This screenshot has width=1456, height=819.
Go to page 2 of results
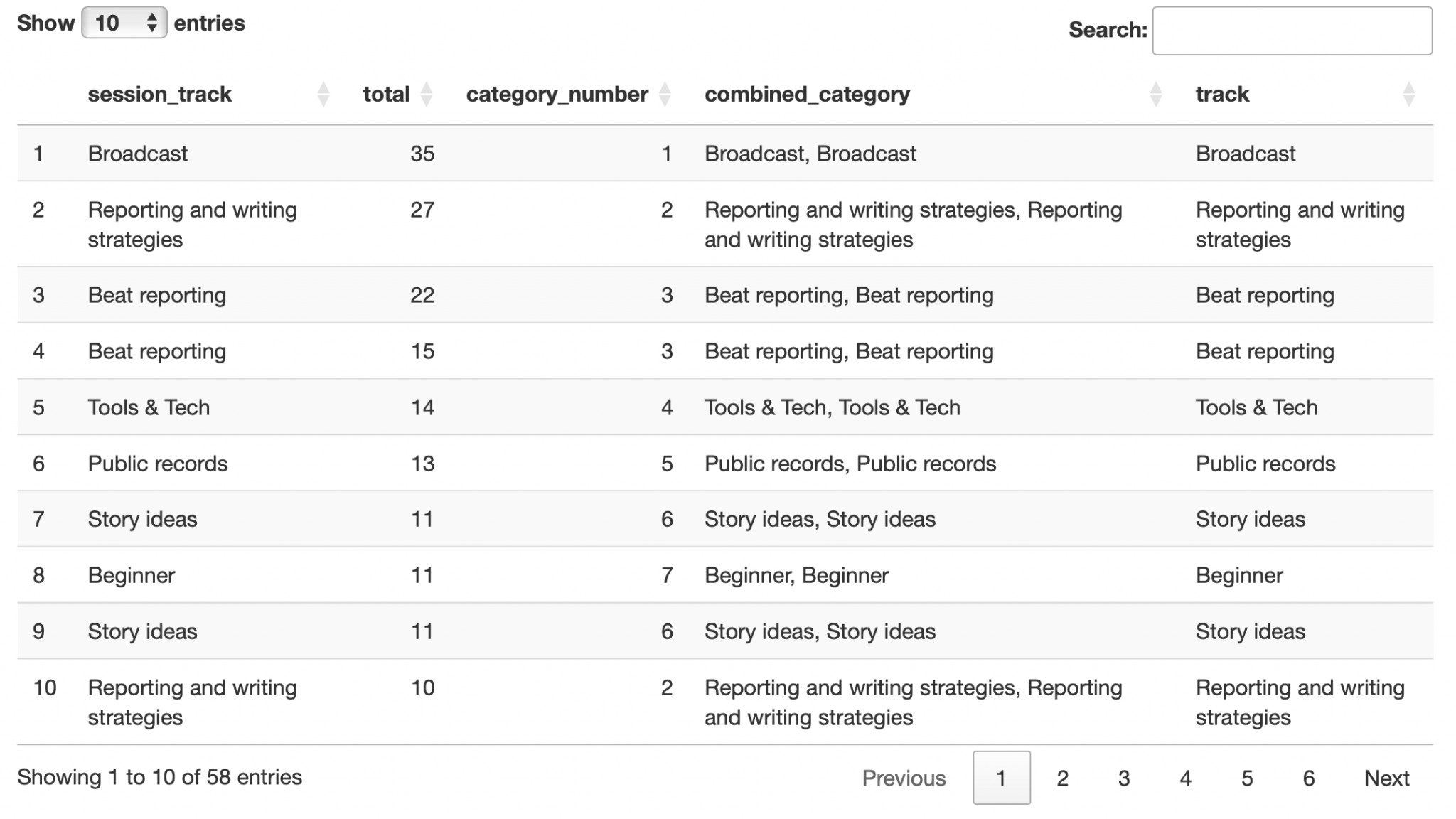coord(1062,778)
